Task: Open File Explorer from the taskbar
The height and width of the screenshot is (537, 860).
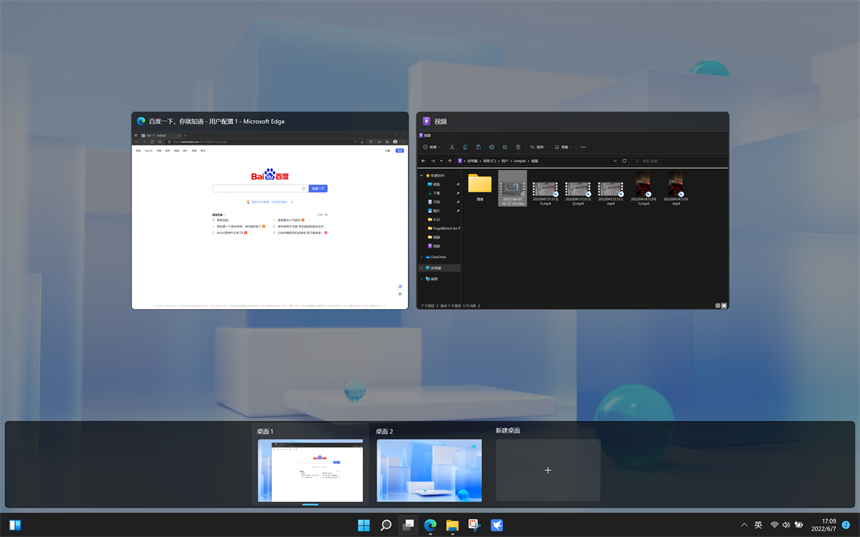Action: coord(452,525)
